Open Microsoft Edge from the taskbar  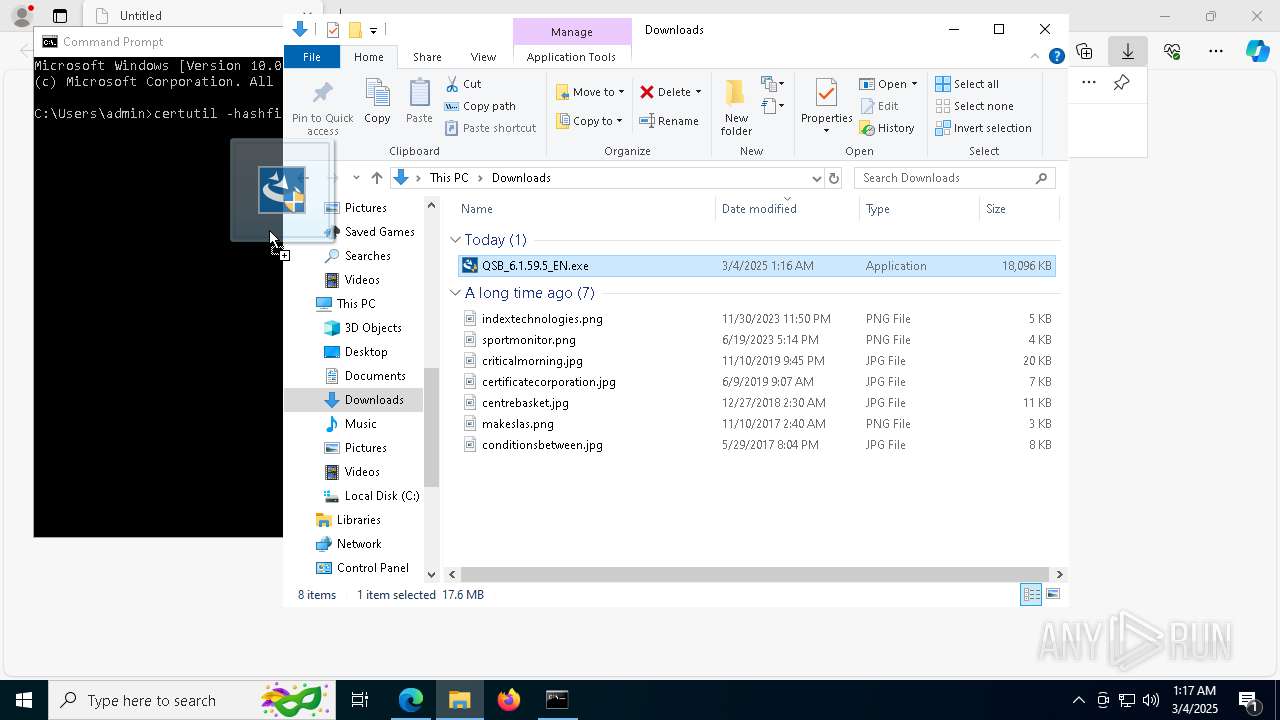tap(411, 700)
